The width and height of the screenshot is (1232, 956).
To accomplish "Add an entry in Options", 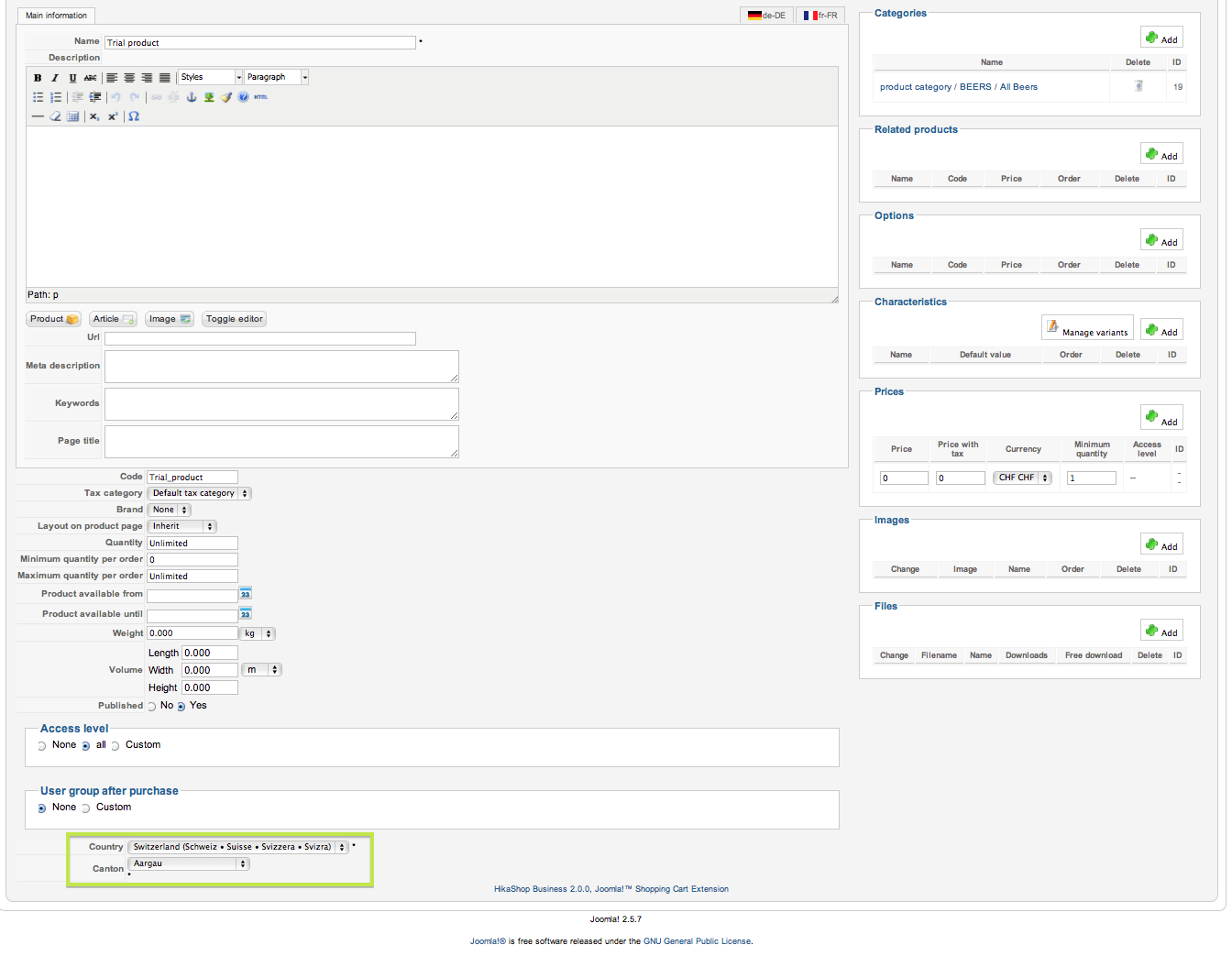I will (1161, 240).
